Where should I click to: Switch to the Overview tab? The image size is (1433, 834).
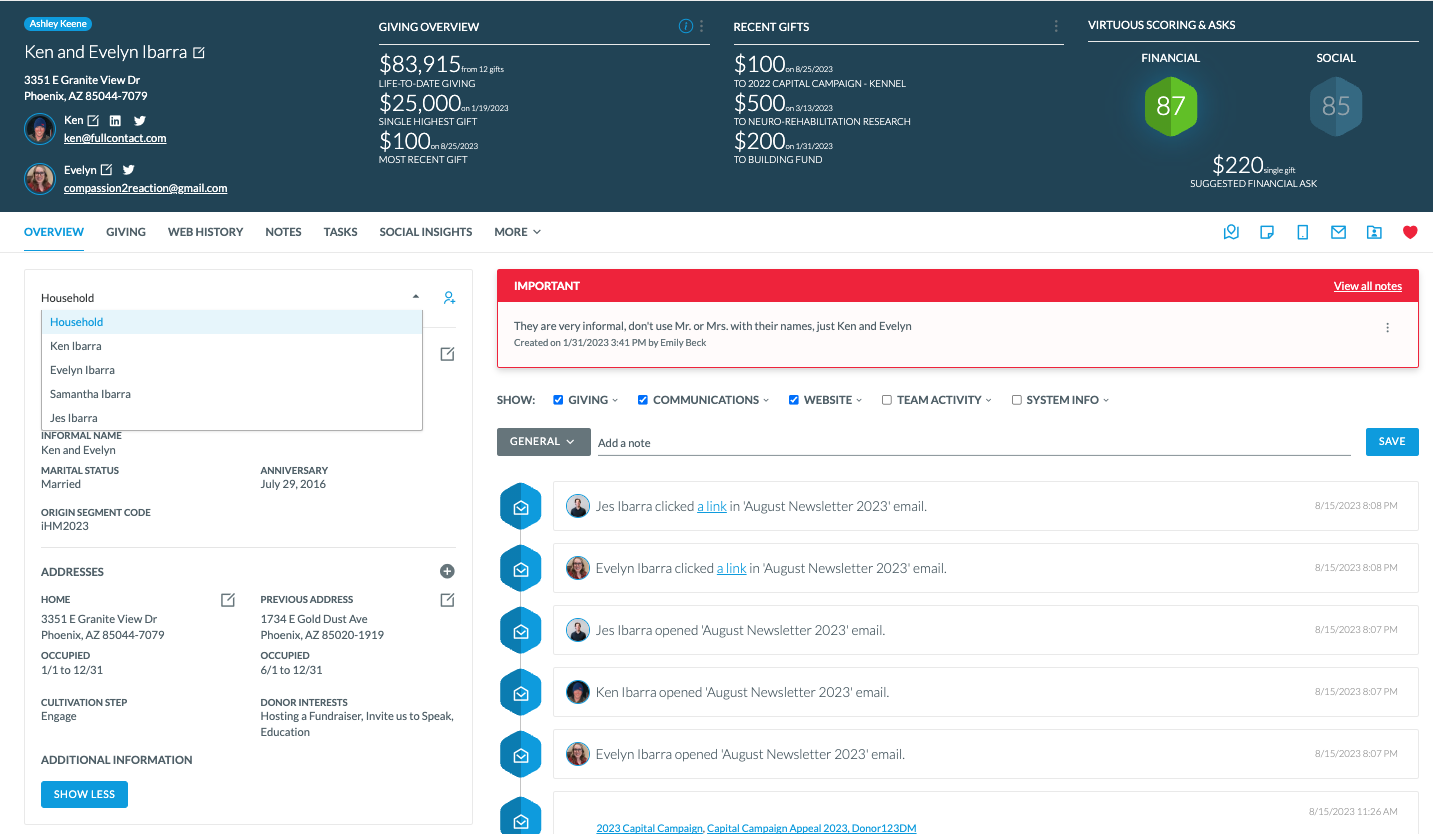click(x=54, y=232)
